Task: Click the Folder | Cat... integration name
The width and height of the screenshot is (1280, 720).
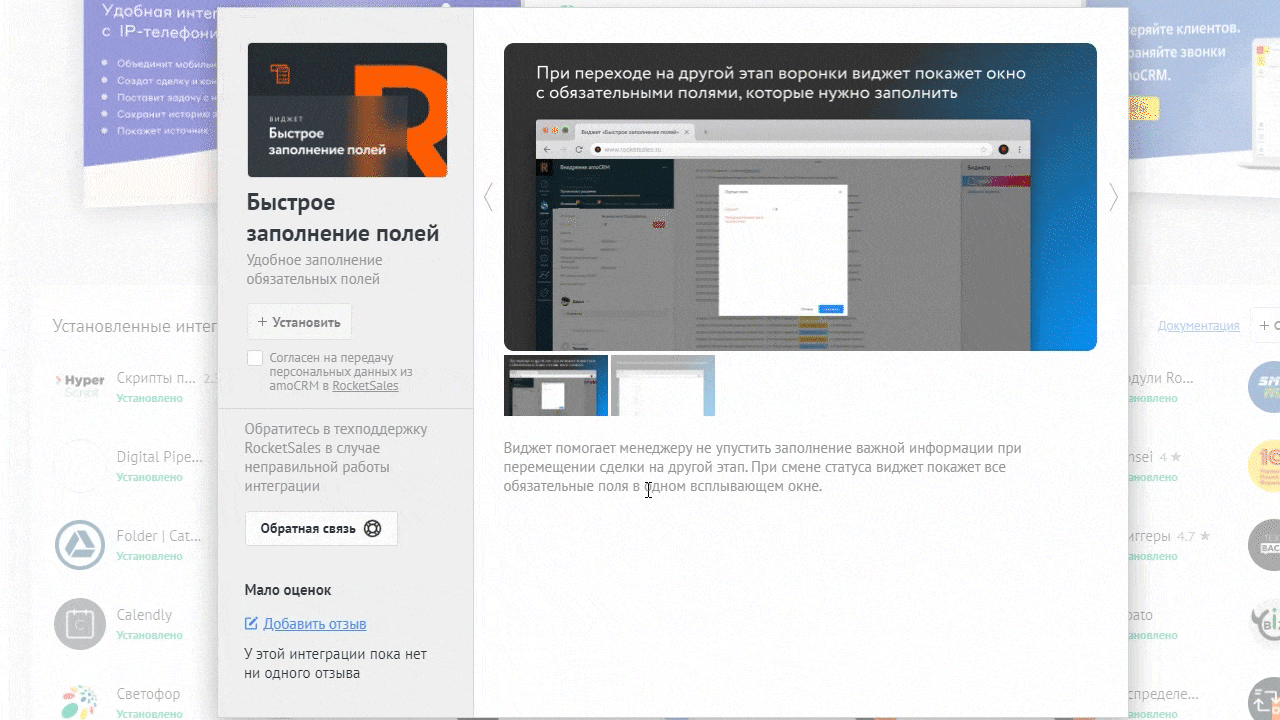Action: click(159, 536)
